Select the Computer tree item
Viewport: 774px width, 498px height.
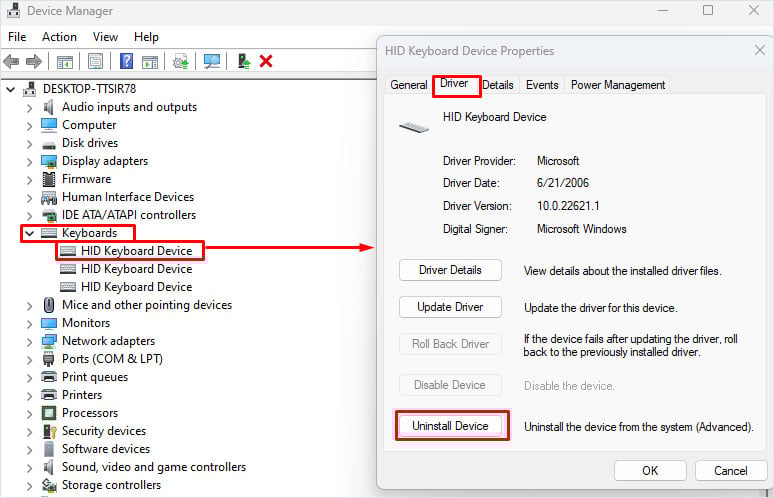[89, 125]
